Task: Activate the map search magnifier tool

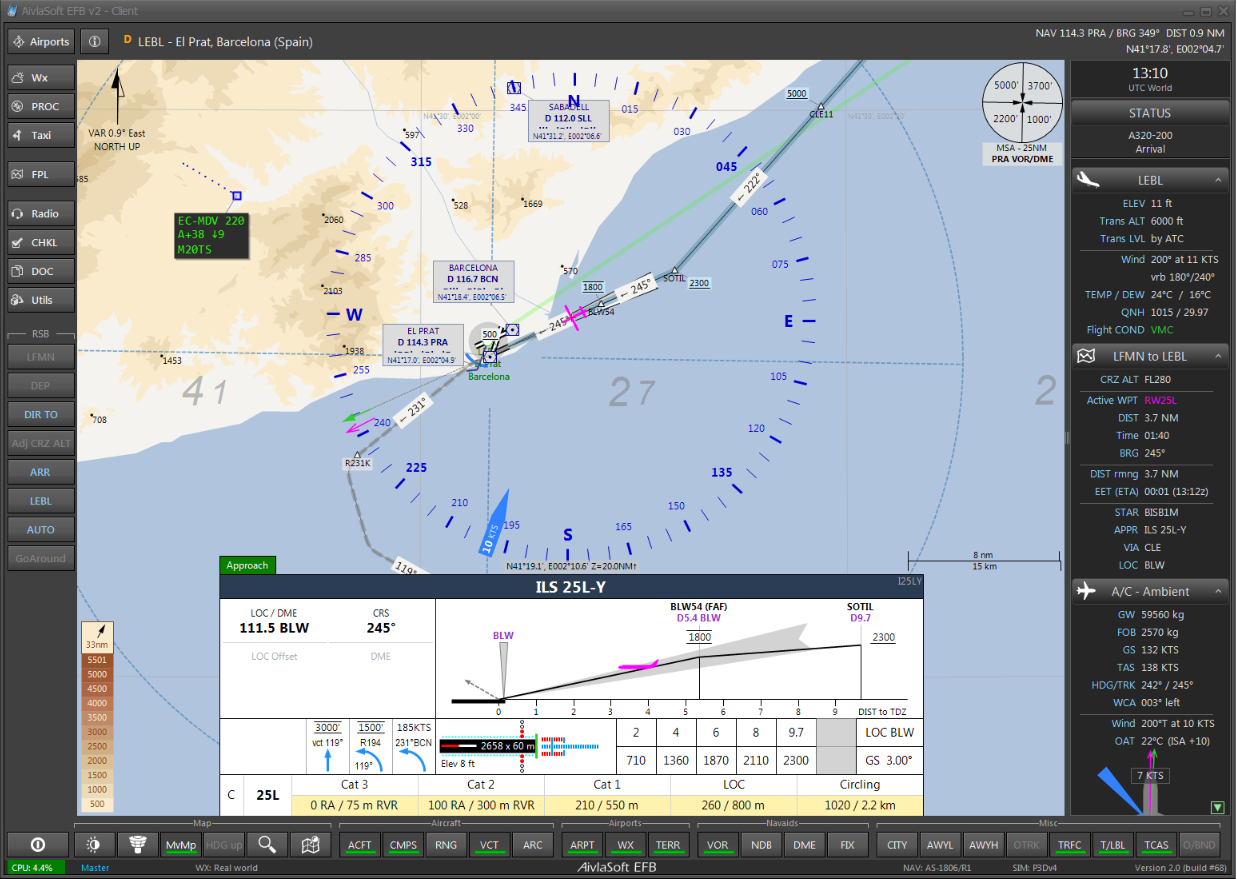Action: (x=267, y=845)
